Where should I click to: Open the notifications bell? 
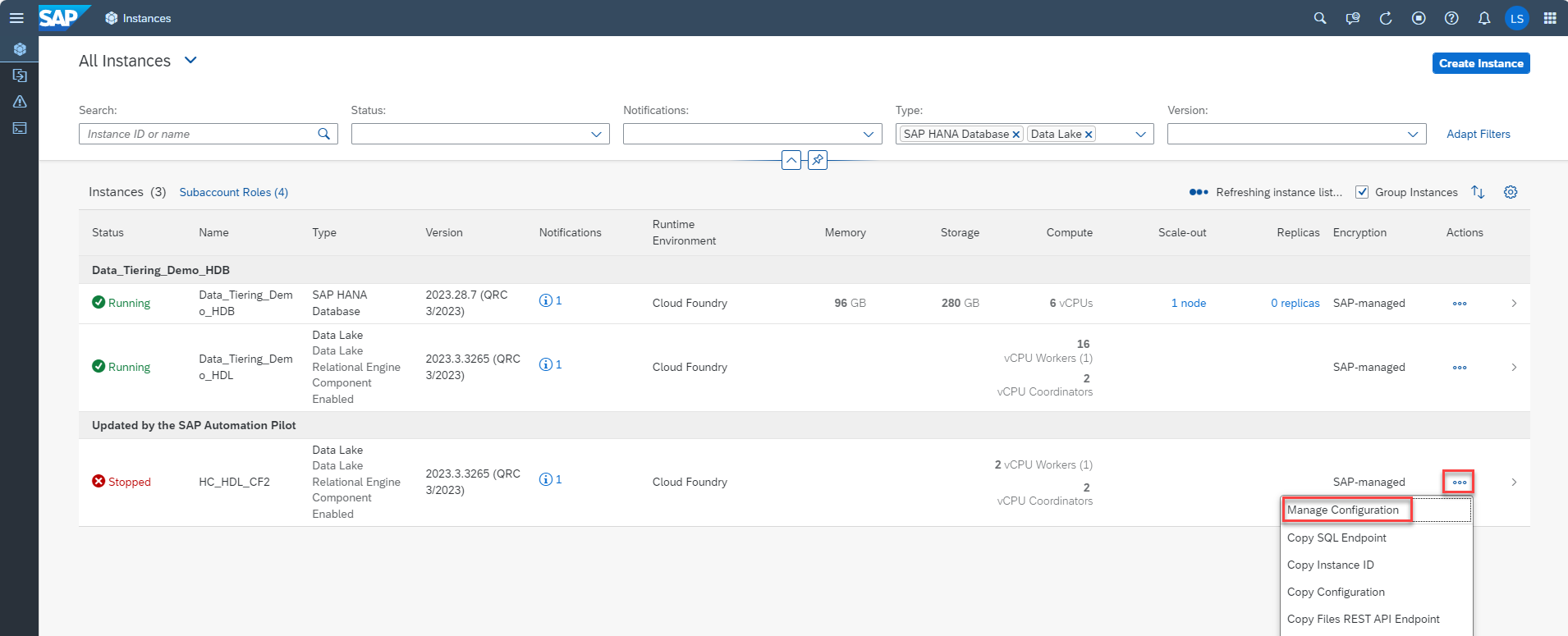(1484, 18)
